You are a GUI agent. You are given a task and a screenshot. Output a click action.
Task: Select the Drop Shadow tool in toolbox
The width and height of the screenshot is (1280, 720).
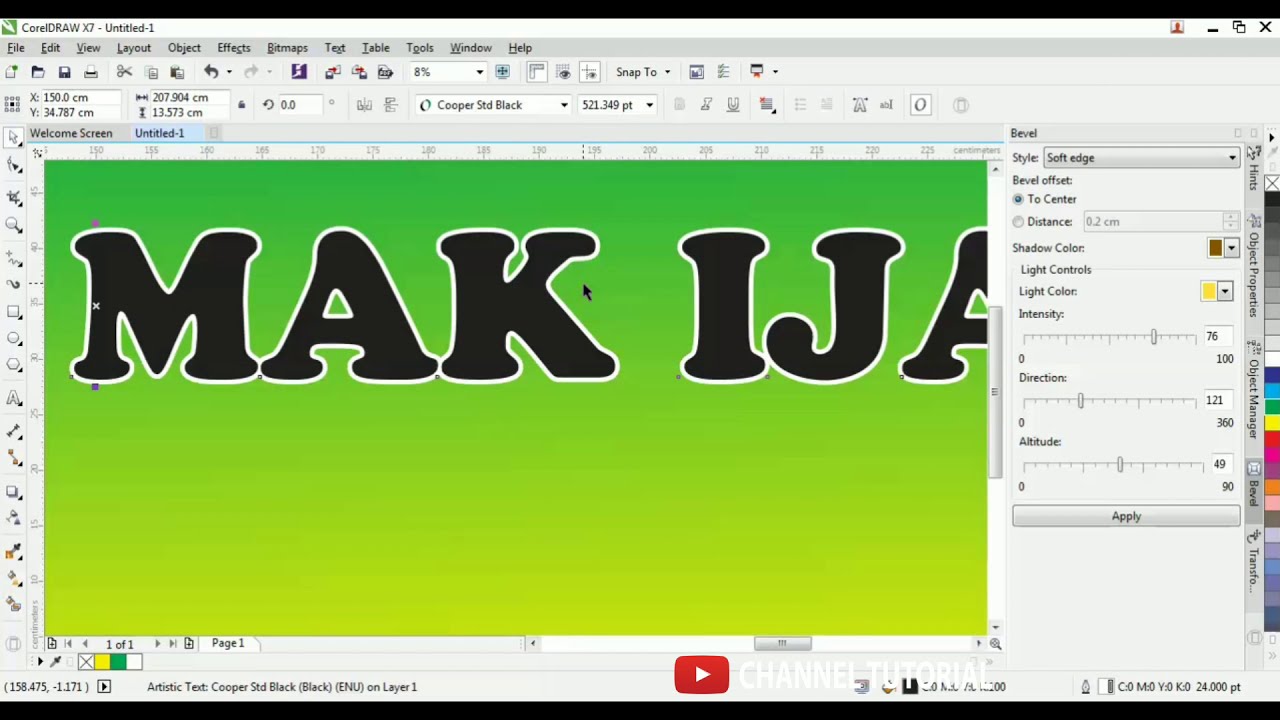click(14, 492)
